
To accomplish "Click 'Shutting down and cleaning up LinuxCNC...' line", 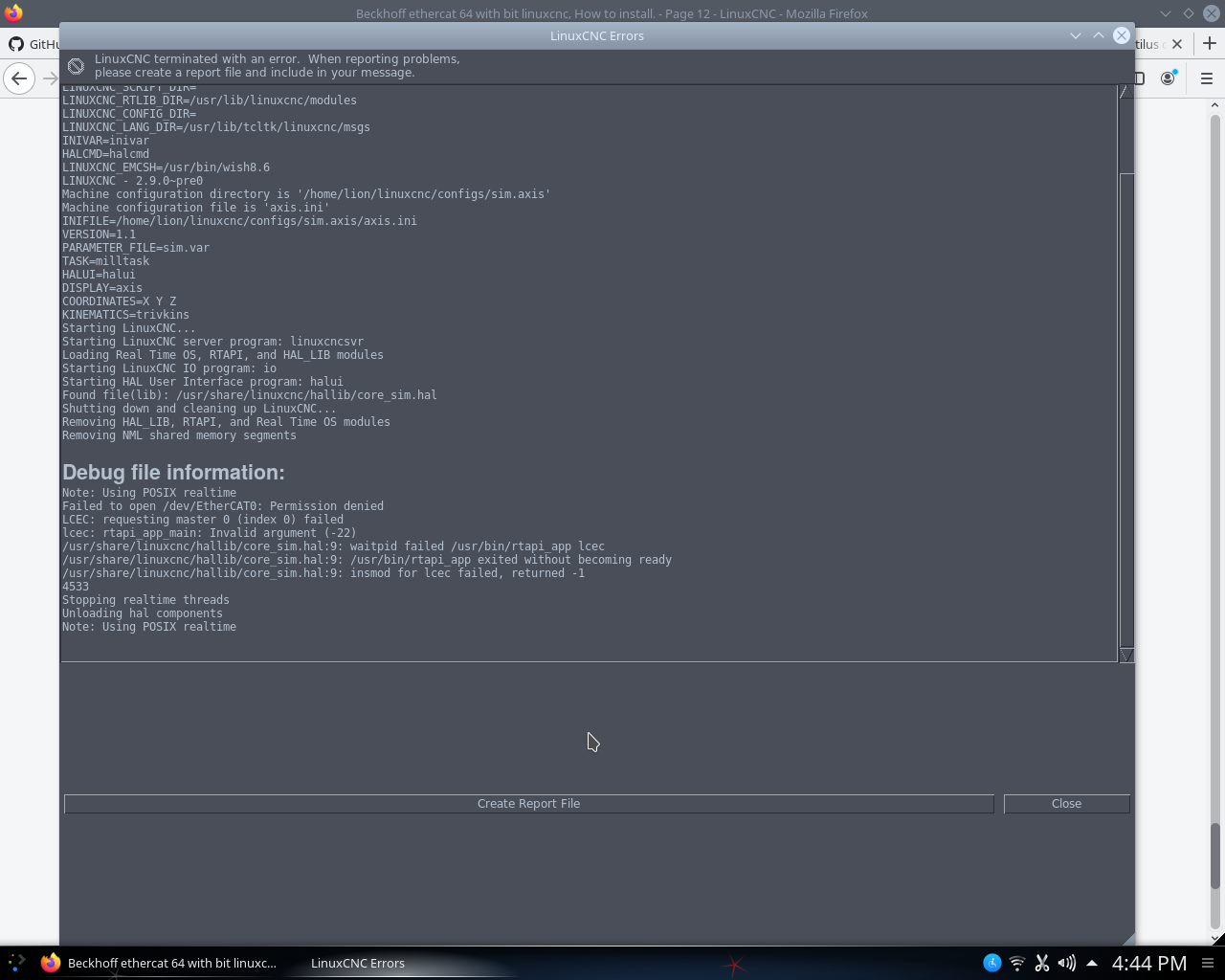I will pyautogui.click(x=199, y=409).
